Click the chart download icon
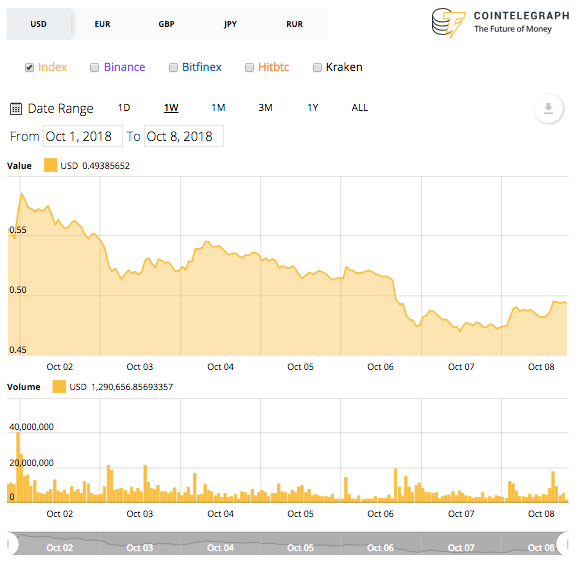This screenshot has width=583, height=562. click(548, 109)
